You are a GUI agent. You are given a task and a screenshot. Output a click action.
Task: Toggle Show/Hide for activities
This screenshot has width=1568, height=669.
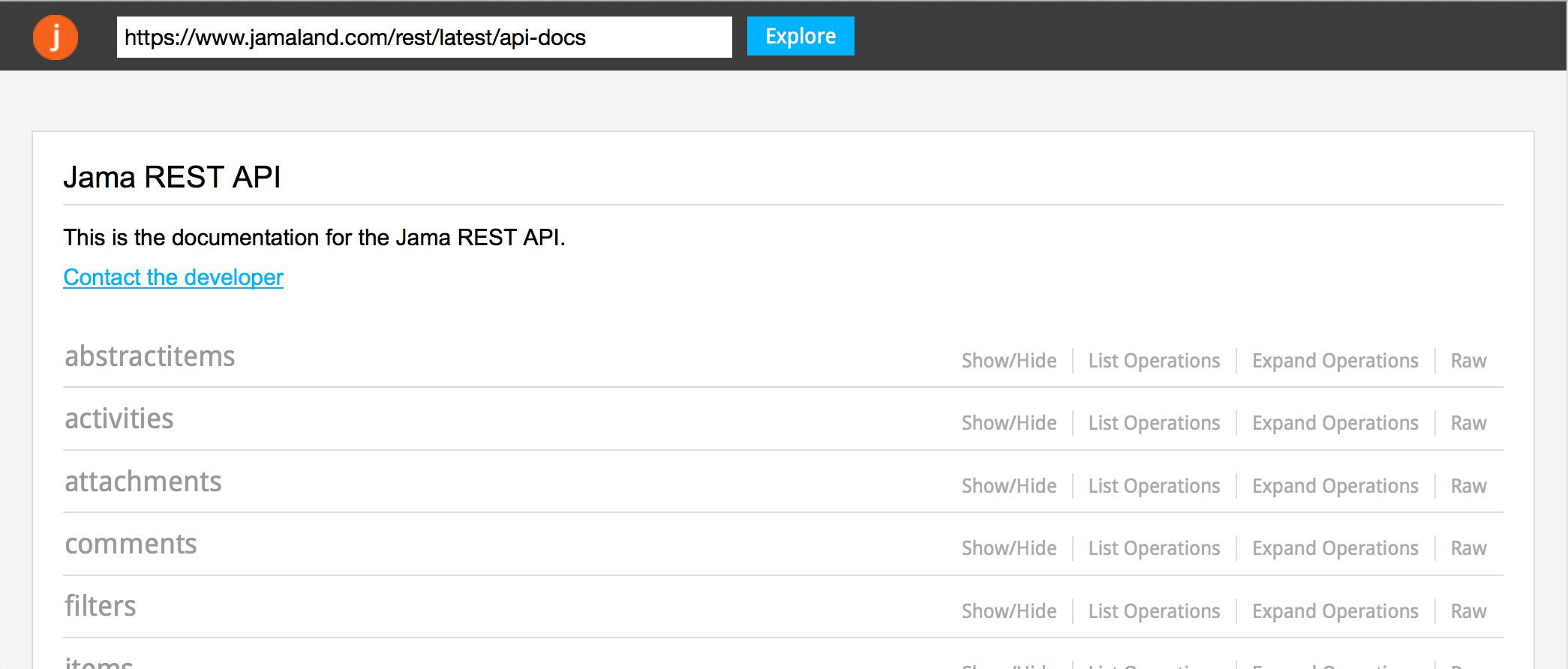(x=1009, y=423)
